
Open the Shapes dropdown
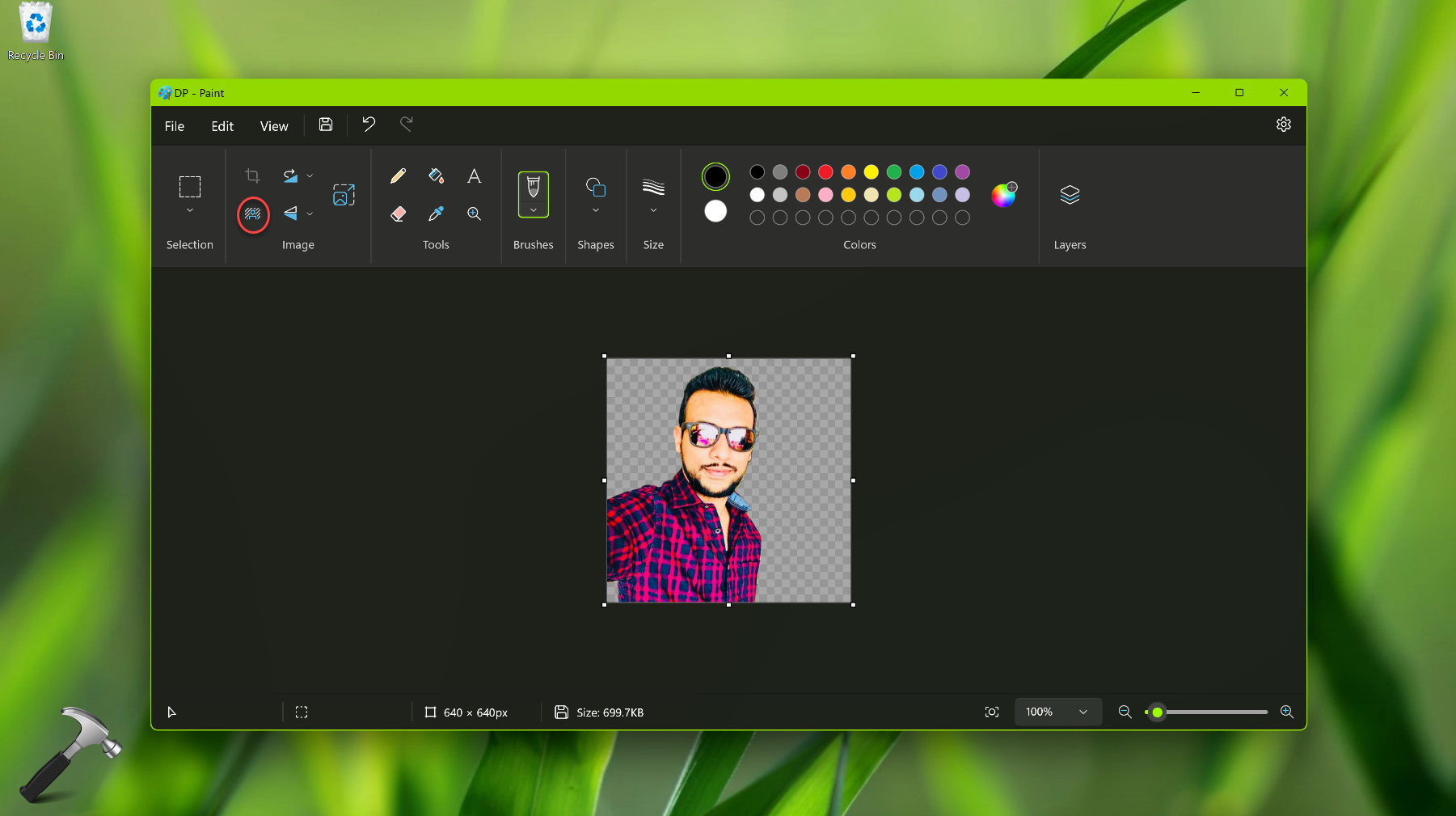point(595,209)
